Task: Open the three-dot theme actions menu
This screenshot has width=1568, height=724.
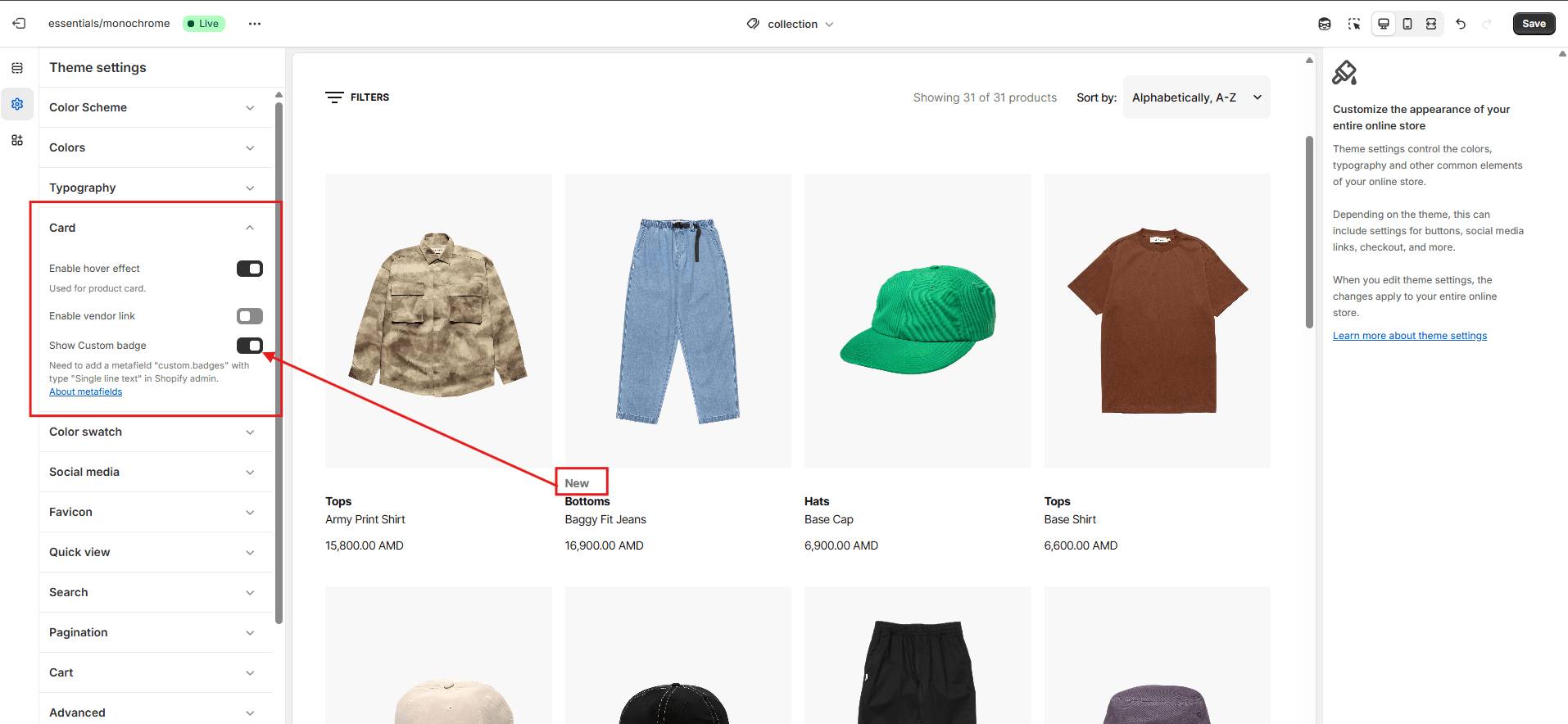Action: tap(255, 24)
